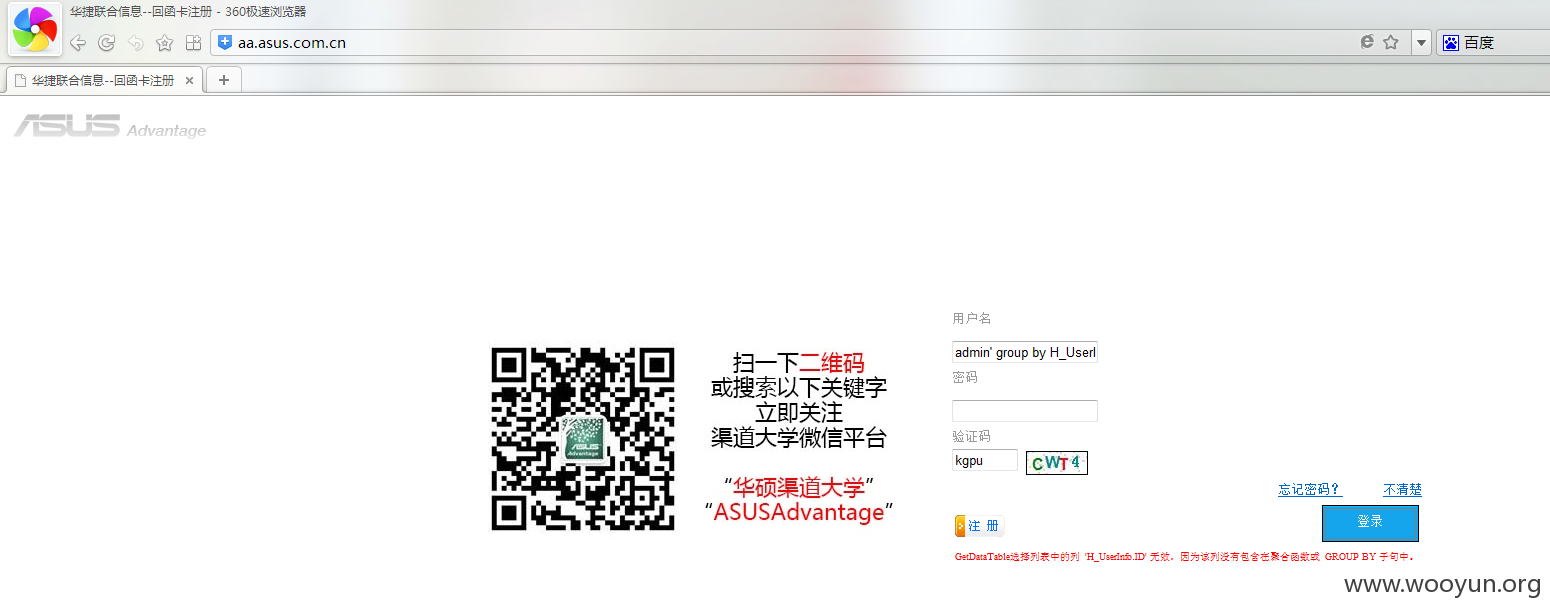Click the red GetDataTable error message text
Viewport: 1550px width, 613px height.
(1185, 556)
